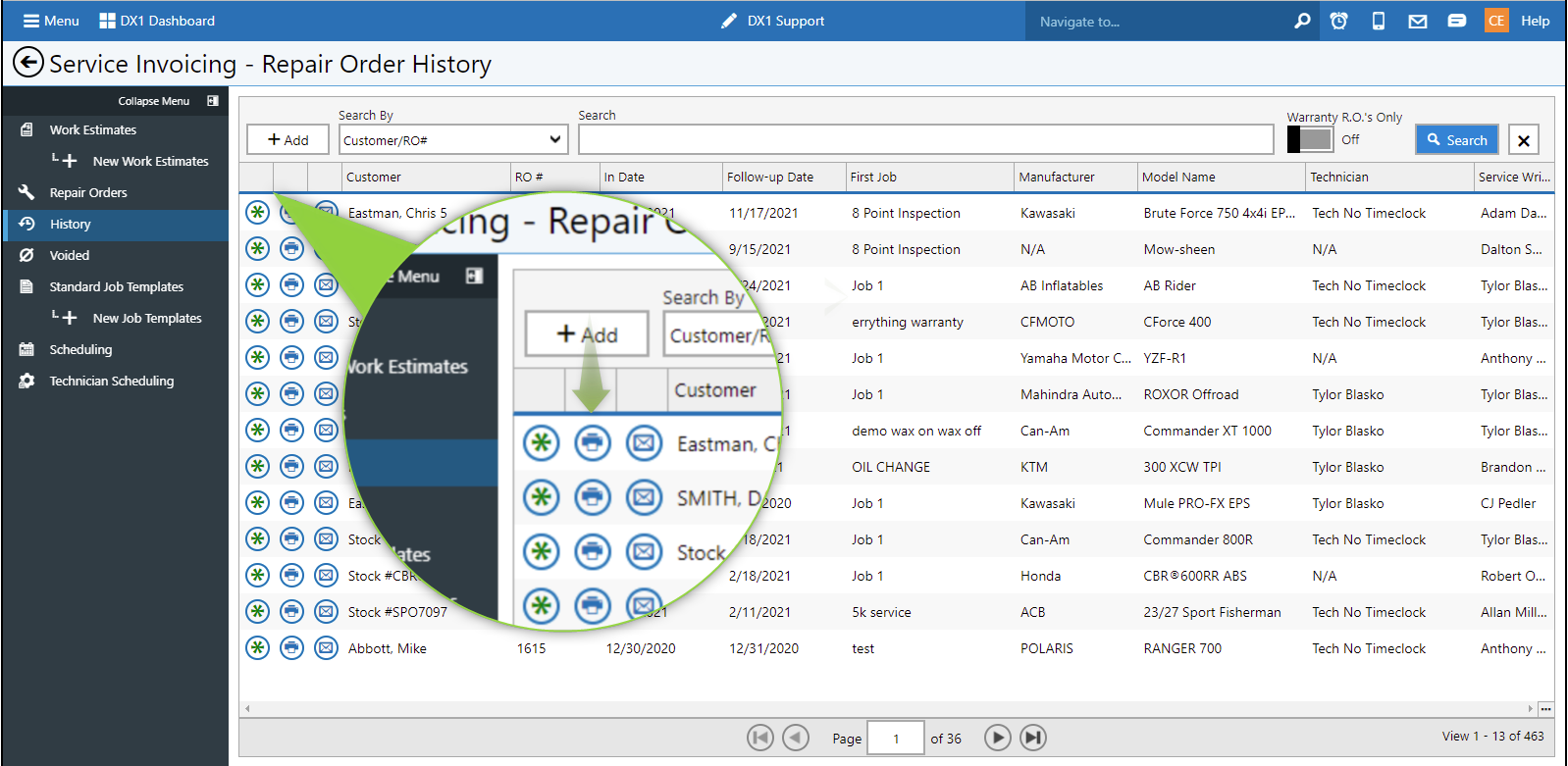Open the mail envelope icon in top bar
The width and height of the screenshot is (1568, 766).
[1418, 21]
